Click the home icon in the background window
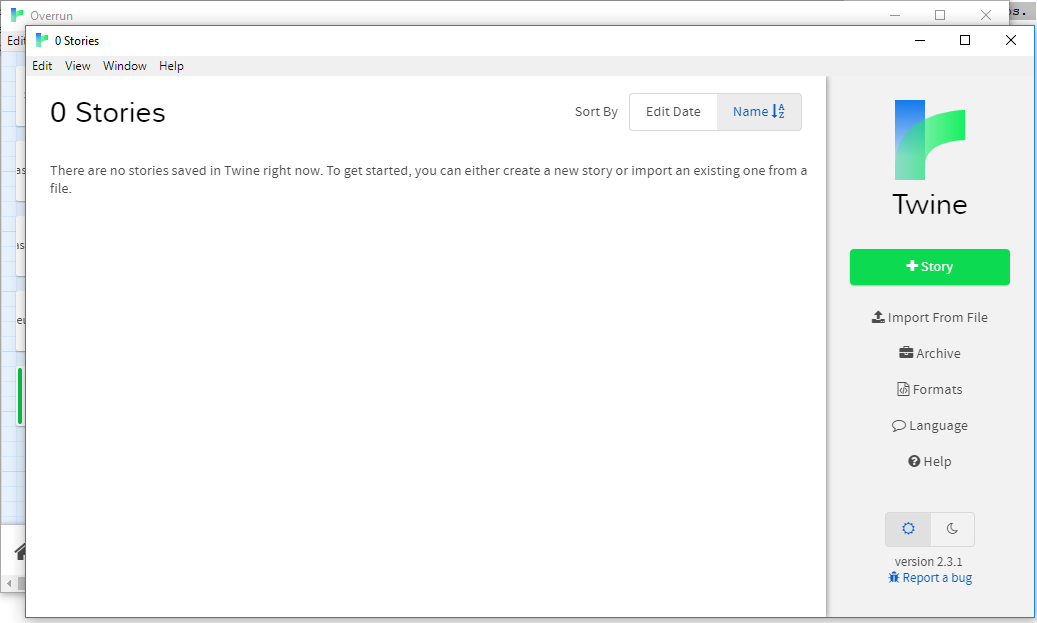The image size is (1037, 623). click(x=20, y=551)
